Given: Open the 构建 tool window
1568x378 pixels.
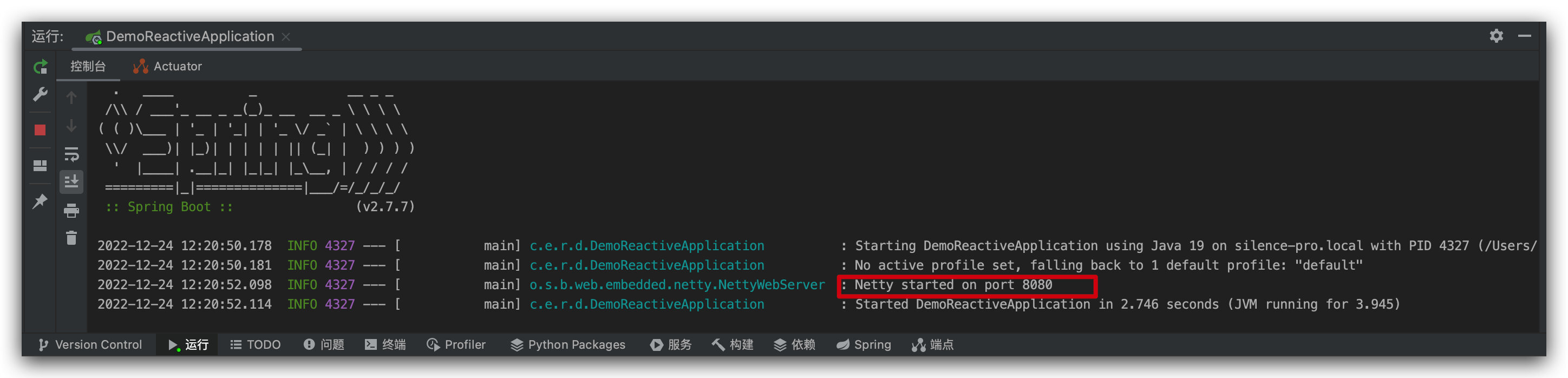Looking at the screenshot, I should pos(733,344).
